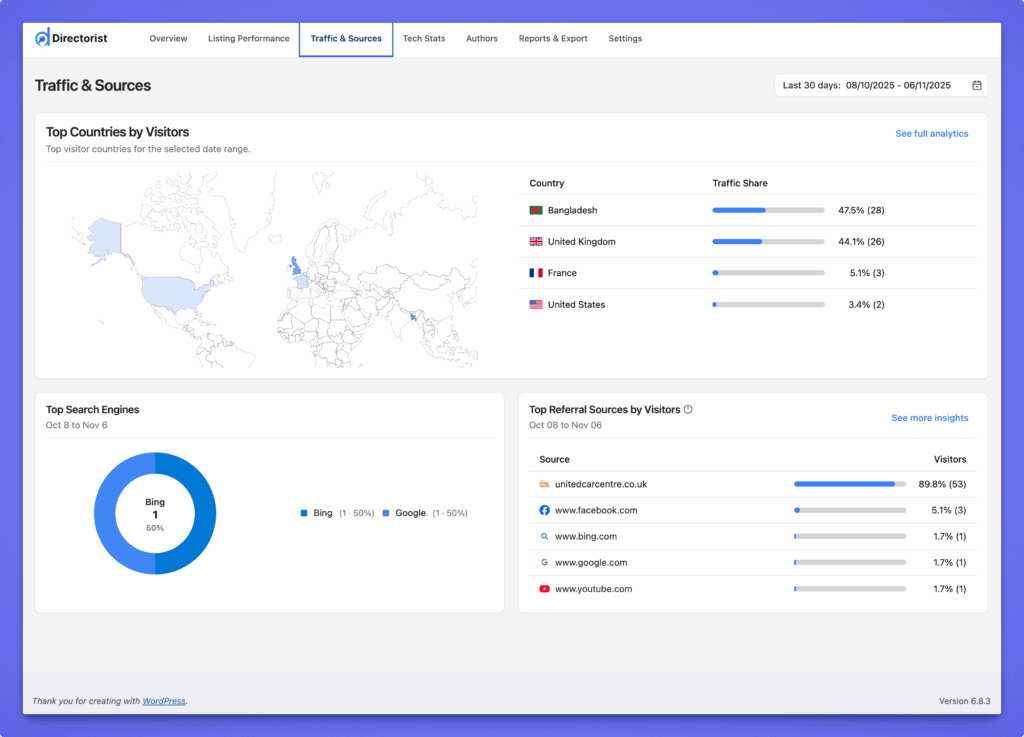This screenshot has width=1024, height=737.
Task: Click the United Kingdom flag icon
Action: tap(536, 242)
